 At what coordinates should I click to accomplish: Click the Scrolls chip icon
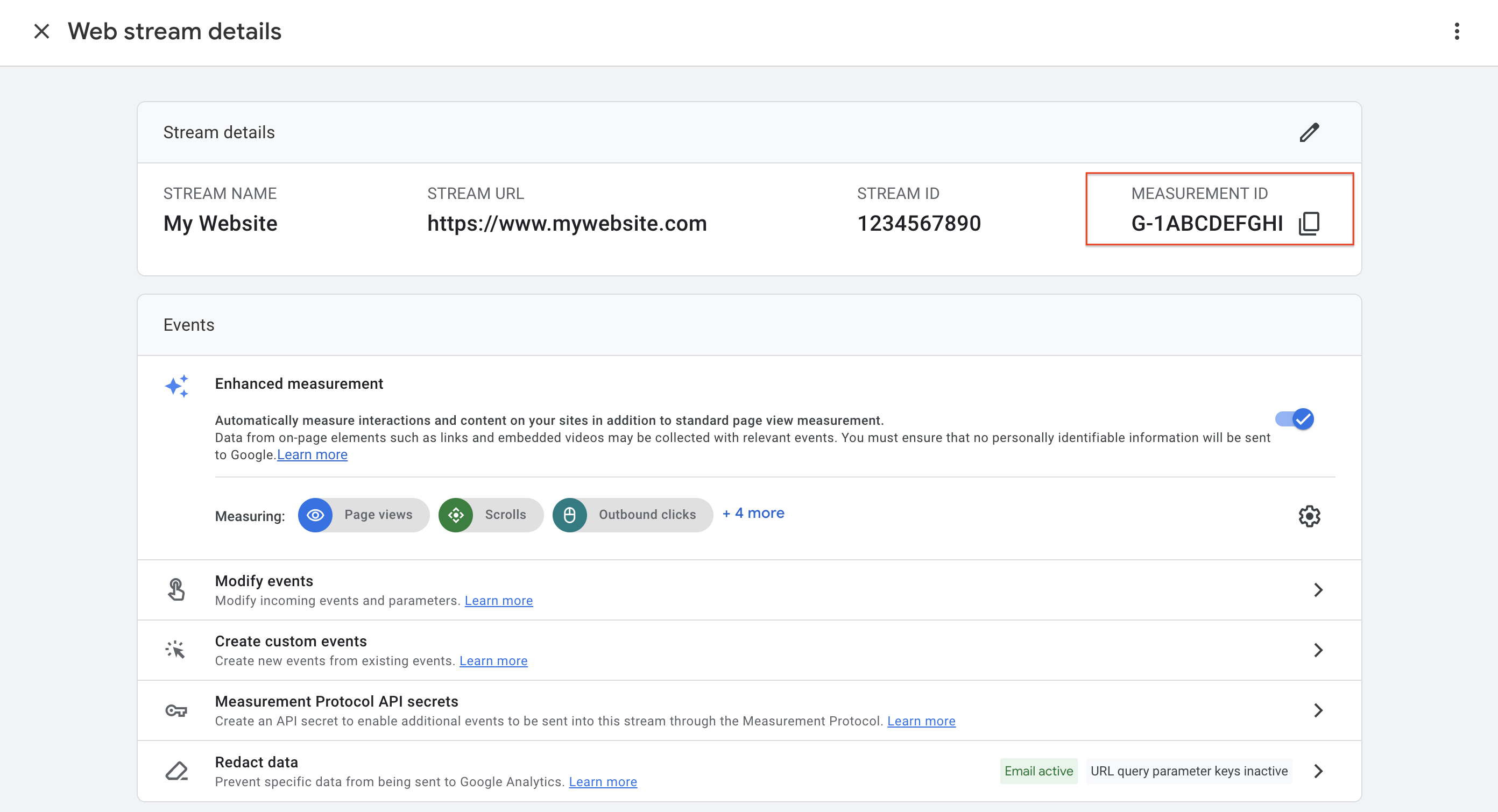pyautogui.click(x=456, y=515)
